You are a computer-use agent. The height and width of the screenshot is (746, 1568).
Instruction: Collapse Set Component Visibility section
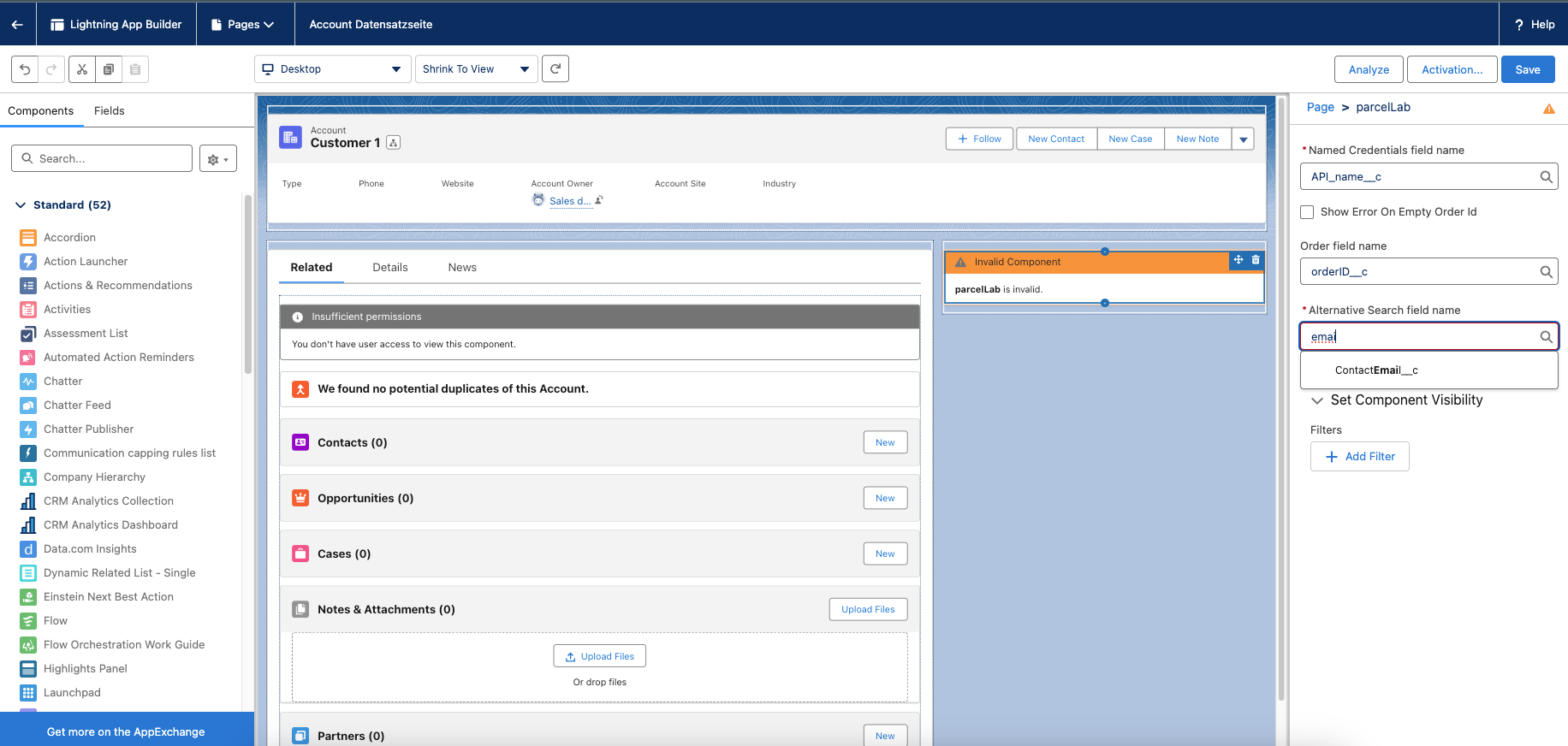(x=1317, y=400)
